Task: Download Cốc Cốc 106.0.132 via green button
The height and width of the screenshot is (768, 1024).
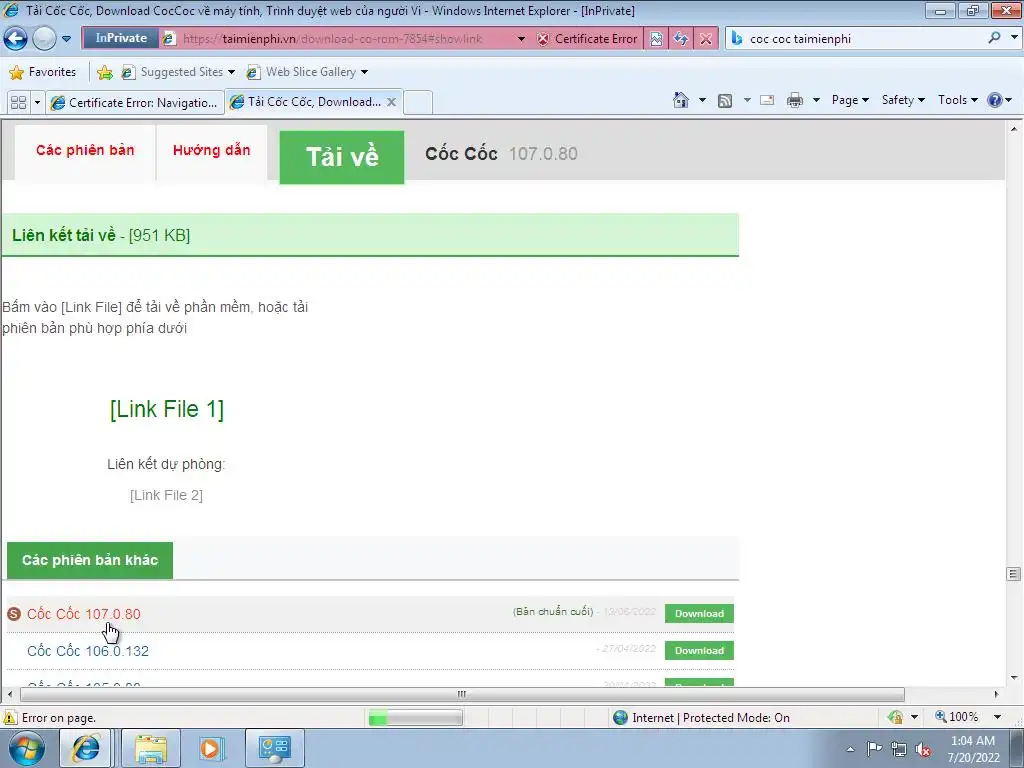Action: pyautogui.click(x=699, y=650)
